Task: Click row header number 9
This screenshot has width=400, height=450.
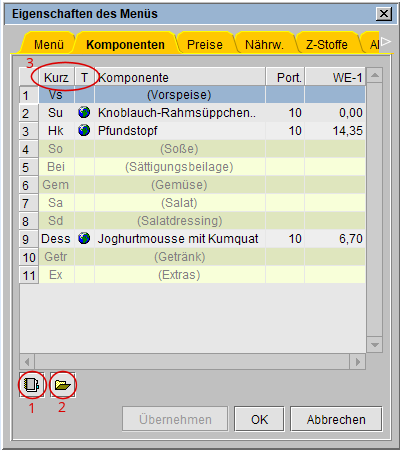Action: click(x=29, y=239)
